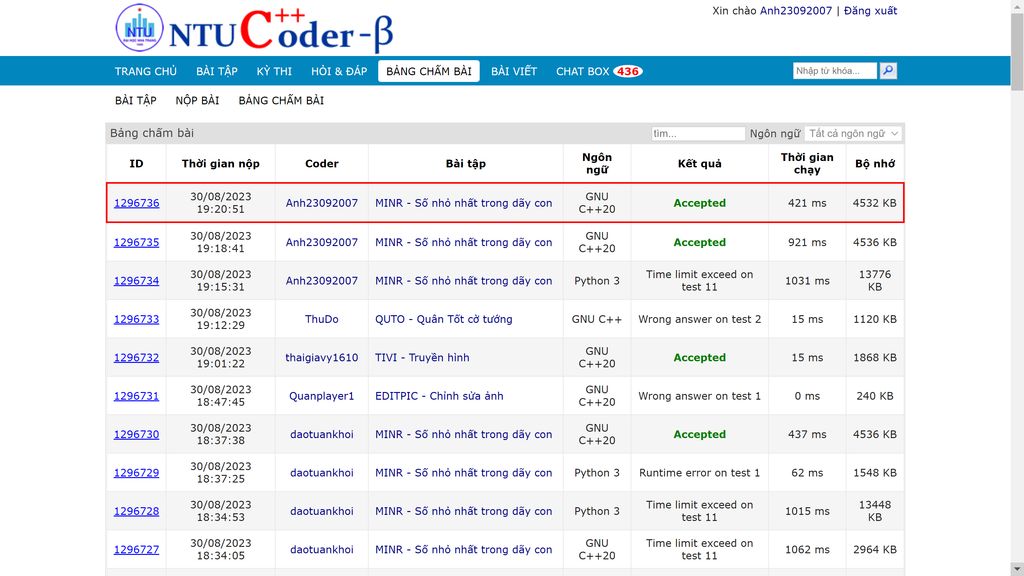The height and width of the screenshot is (576, 1024).
Task: Focus the table search tìm field
Action: click(x=697, y=133)
